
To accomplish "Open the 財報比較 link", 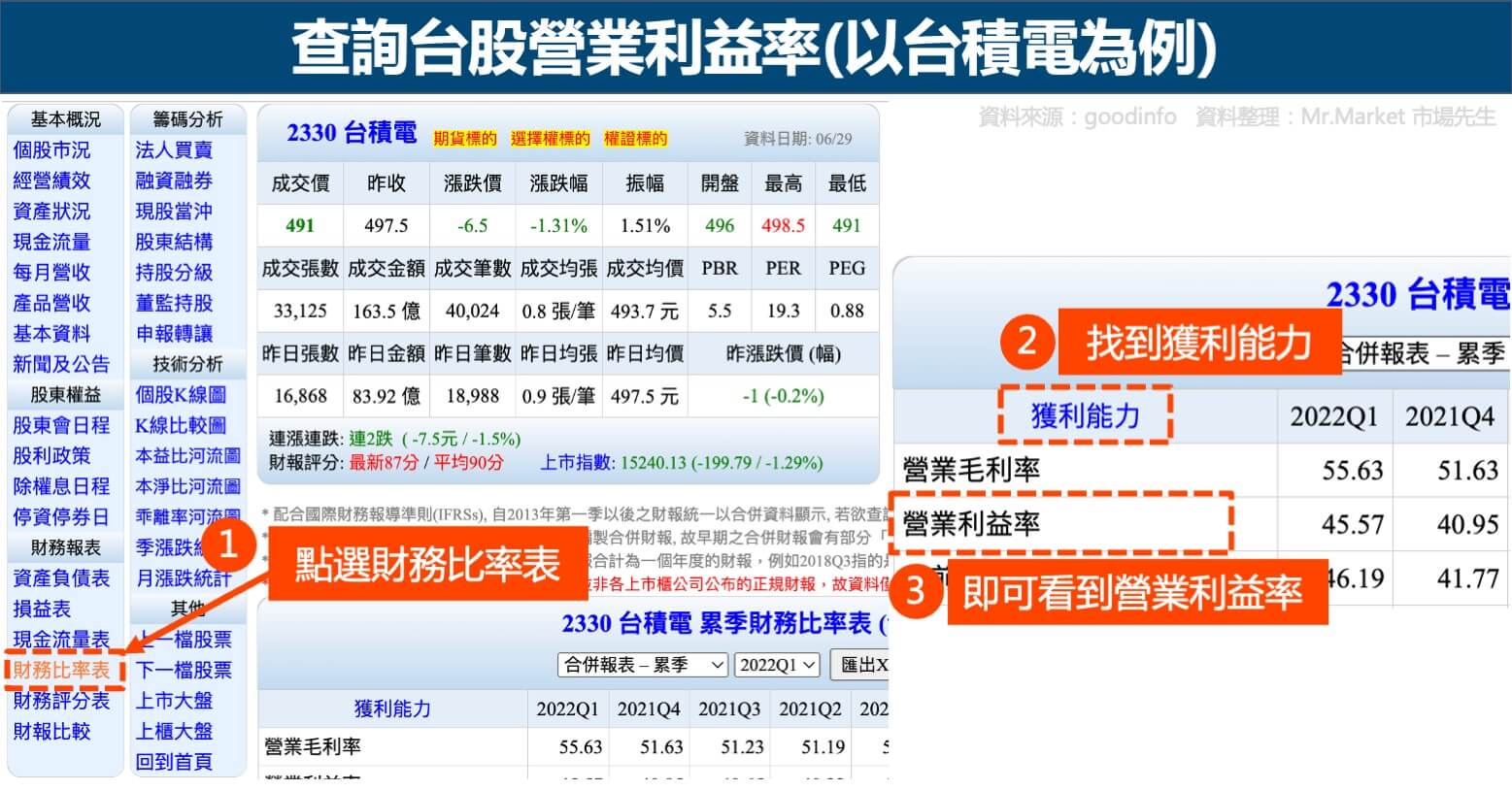I will click(x=51, y=732).
